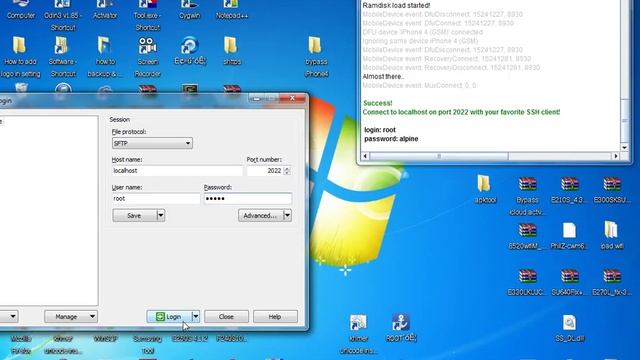Click the 'Connect to localhost on port 2022' message

coord(461,112)
